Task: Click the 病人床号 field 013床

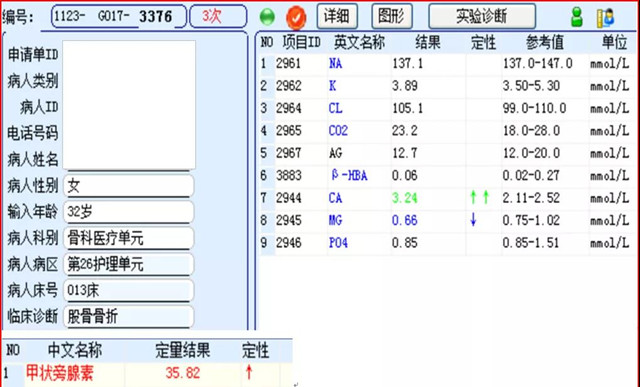Action: tap(129, 290)
